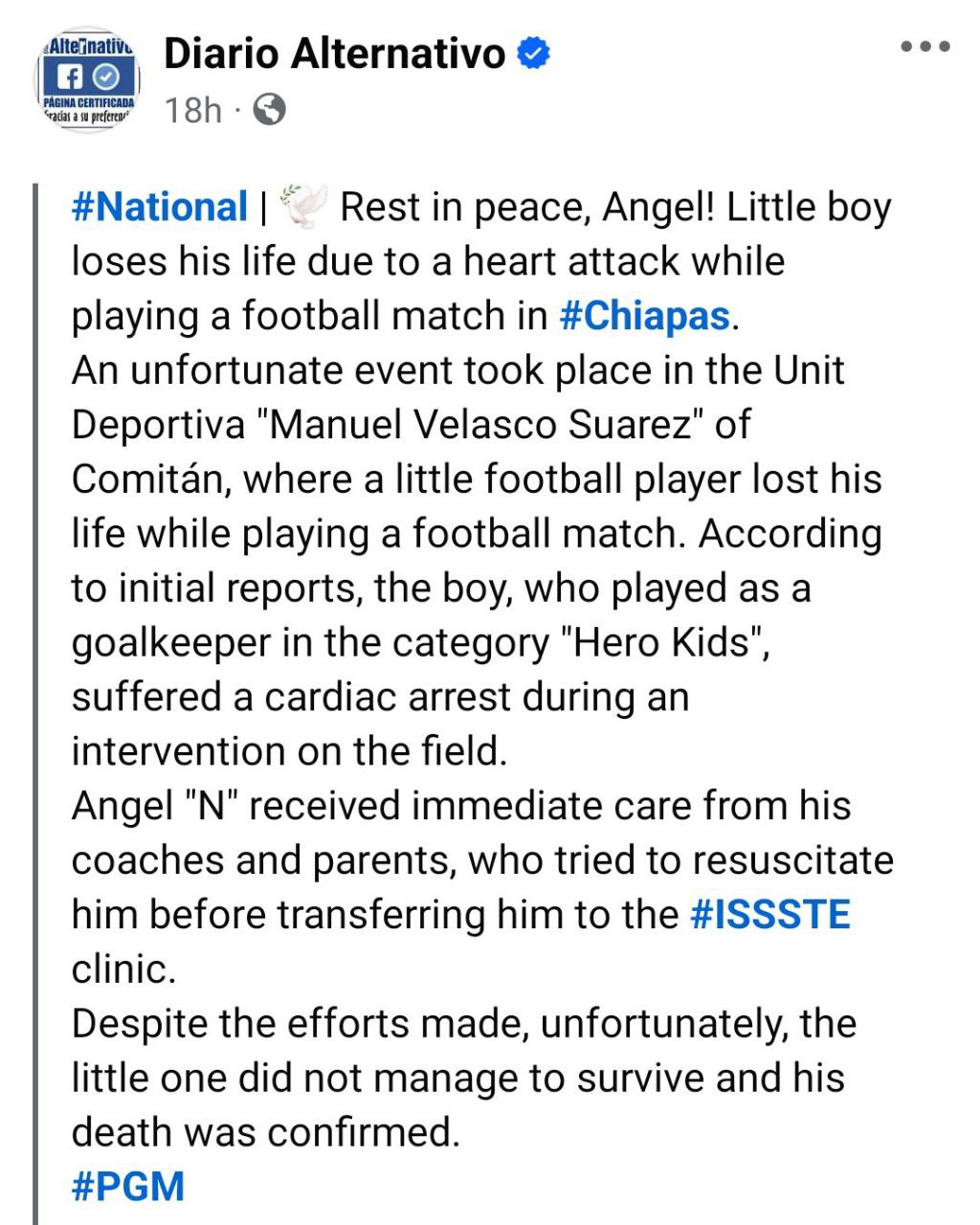Click the blue verified badge
This screenshot has width=980, height=1225.
[x=534, y=54]
